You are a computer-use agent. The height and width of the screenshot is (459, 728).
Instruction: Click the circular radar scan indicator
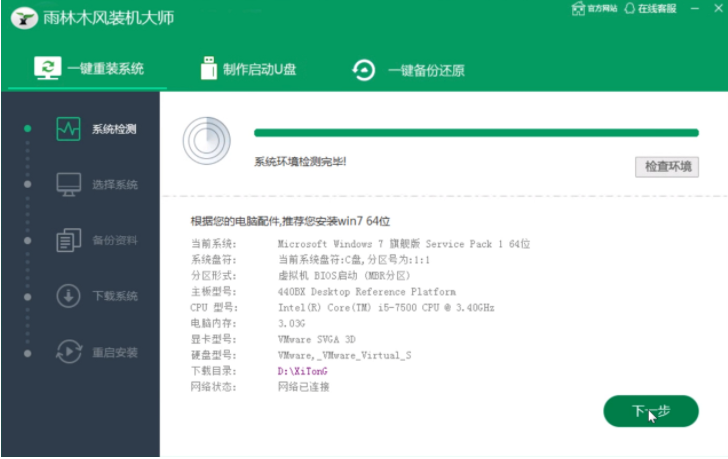click(x=207, y=141)
